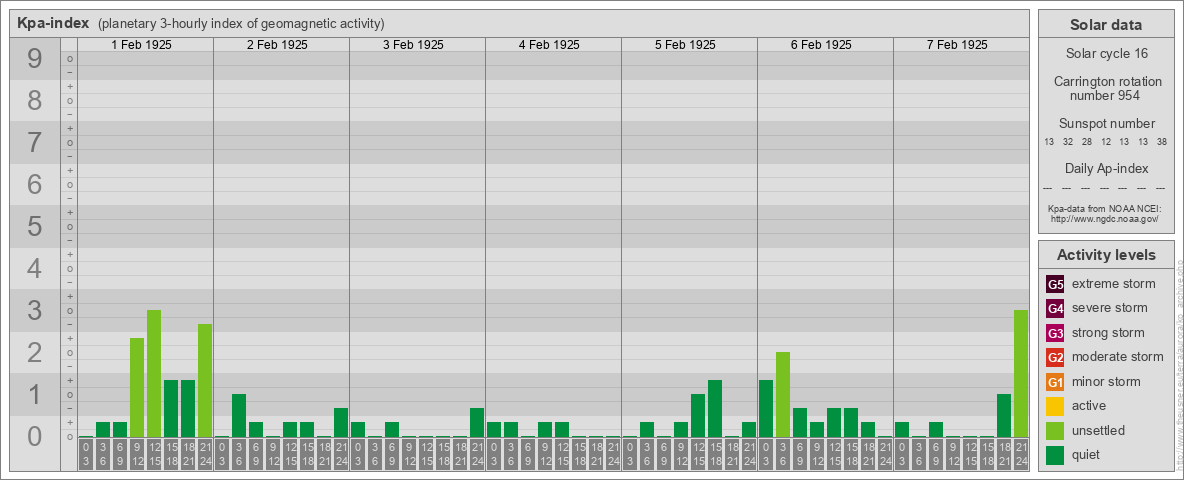Click the 'Solar data' panel heading
This screenshot has height=480, width=1184.
pyautogui.click(x=1106, y=25)
